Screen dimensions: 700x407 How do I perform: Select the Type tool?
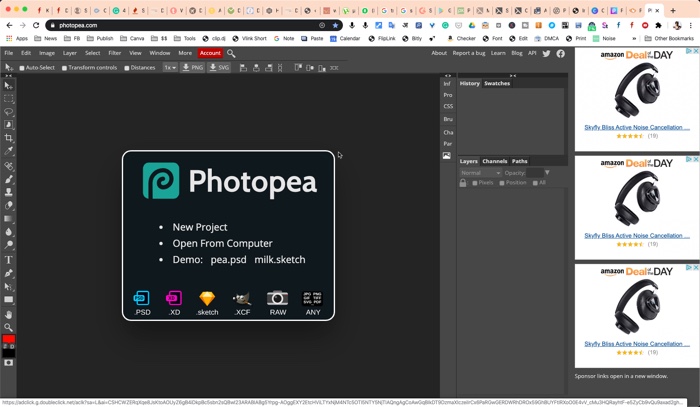(x=8, y=260)
